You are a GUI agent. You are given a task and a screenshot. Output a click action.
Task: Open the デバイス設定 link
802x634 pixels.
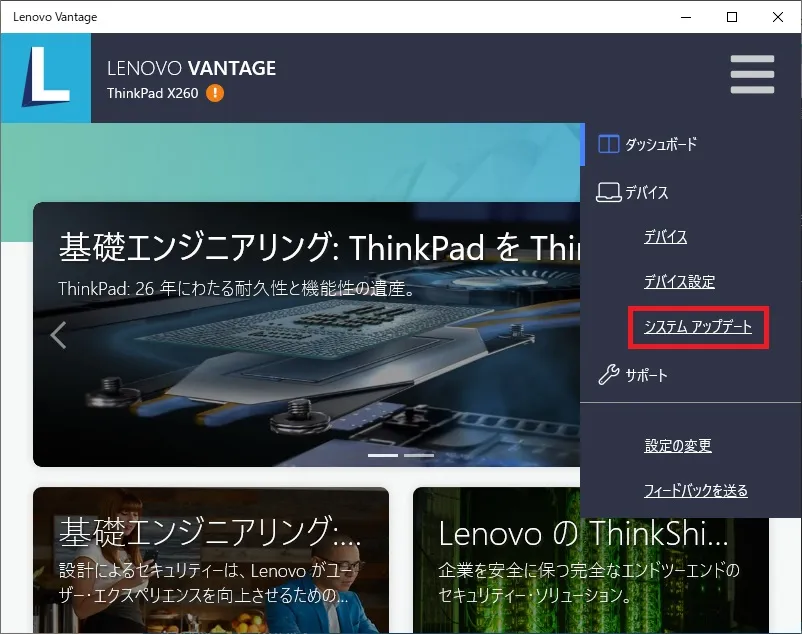point(679,282)
